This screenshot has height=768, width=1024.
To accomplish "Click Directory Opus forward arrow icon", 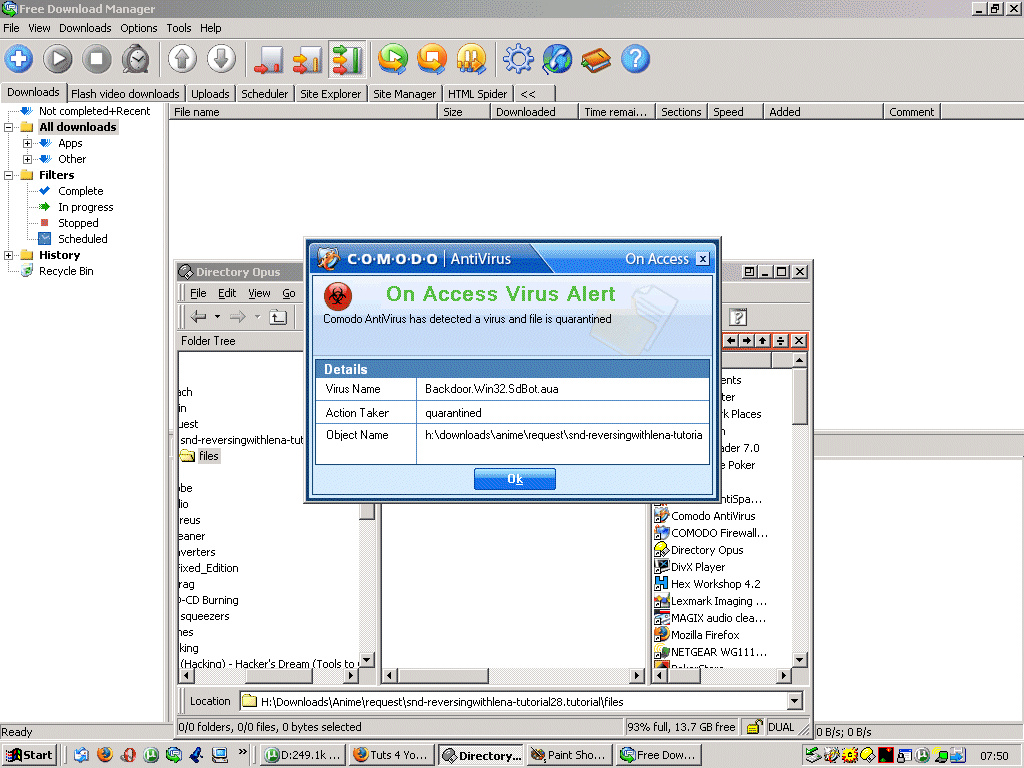I will tap(238, 317).
